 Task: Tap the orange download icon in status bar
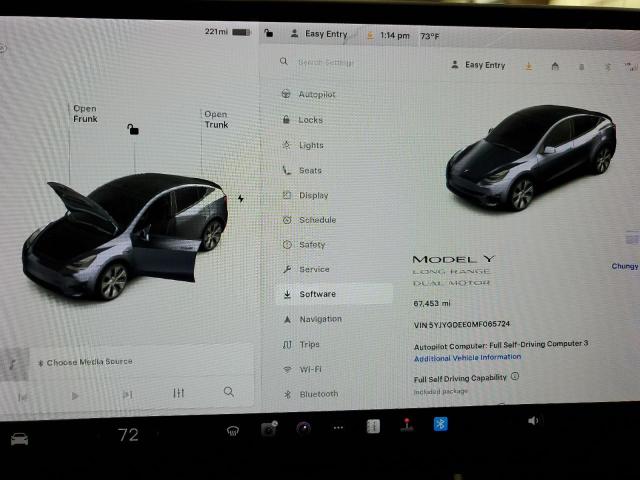point(370,36)
